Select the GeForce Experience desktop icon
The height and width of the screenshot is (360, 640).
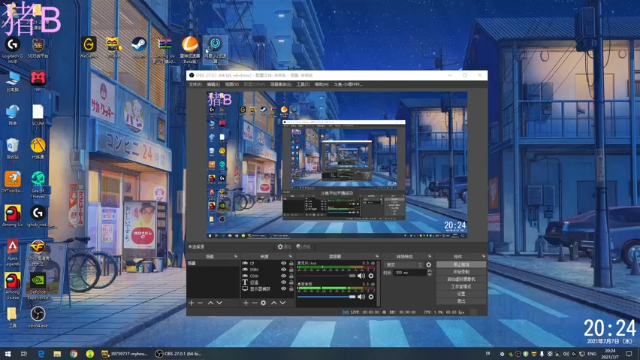(x=38, y=286)
